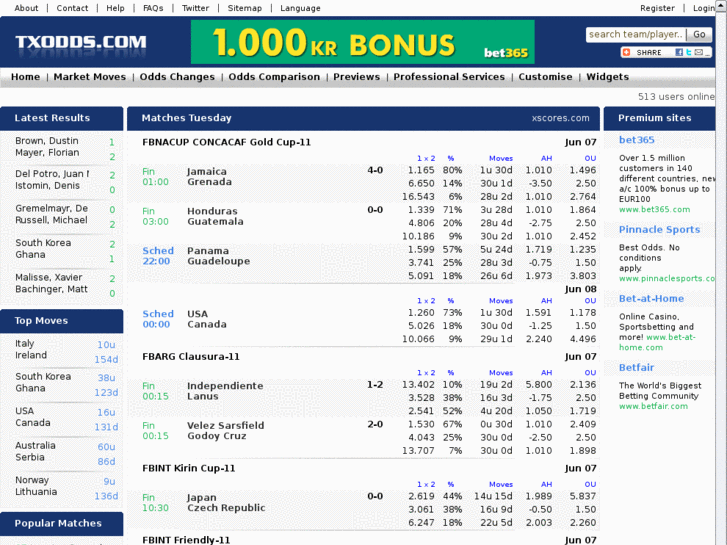Open Italy vs Ireland top move
This screenshot has width=727, height=545.
[31, 349]
